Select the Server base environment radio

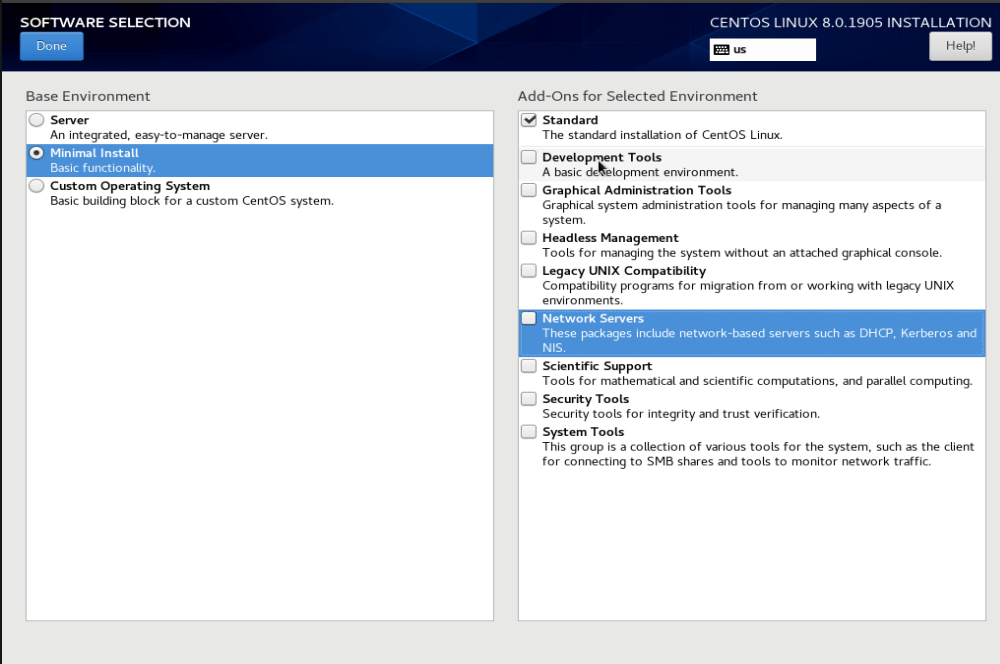[x=36, y=120]
